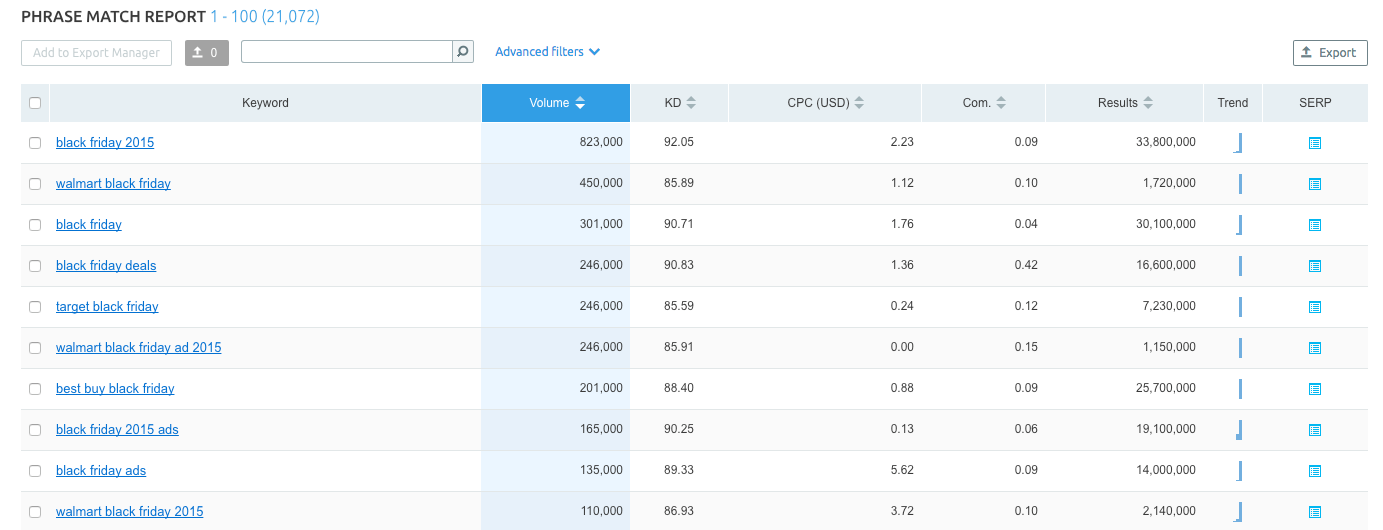Click the keyword filter text field
This screenshot has width=1383, height=530.
[x=347, y=52]
